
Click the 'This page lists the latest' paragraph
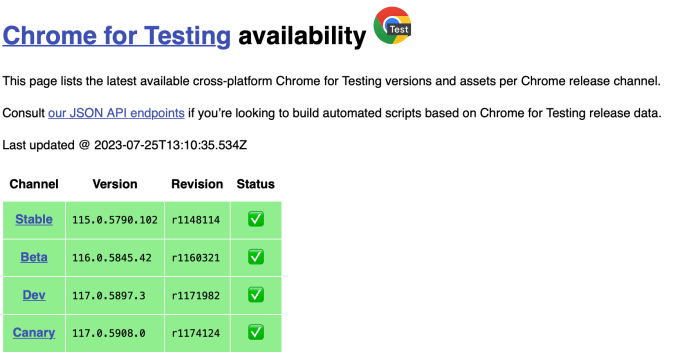point(331,81)
